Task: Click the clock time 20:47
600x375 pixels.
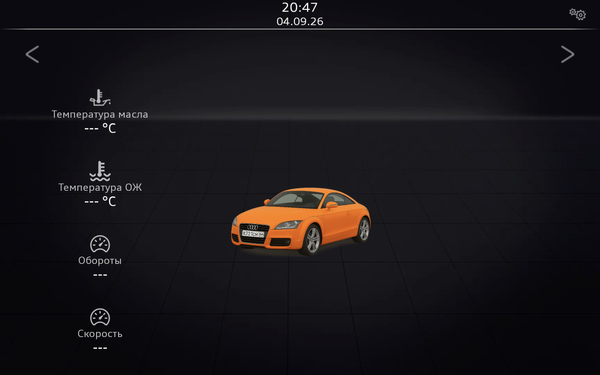Action: (300, 8)
